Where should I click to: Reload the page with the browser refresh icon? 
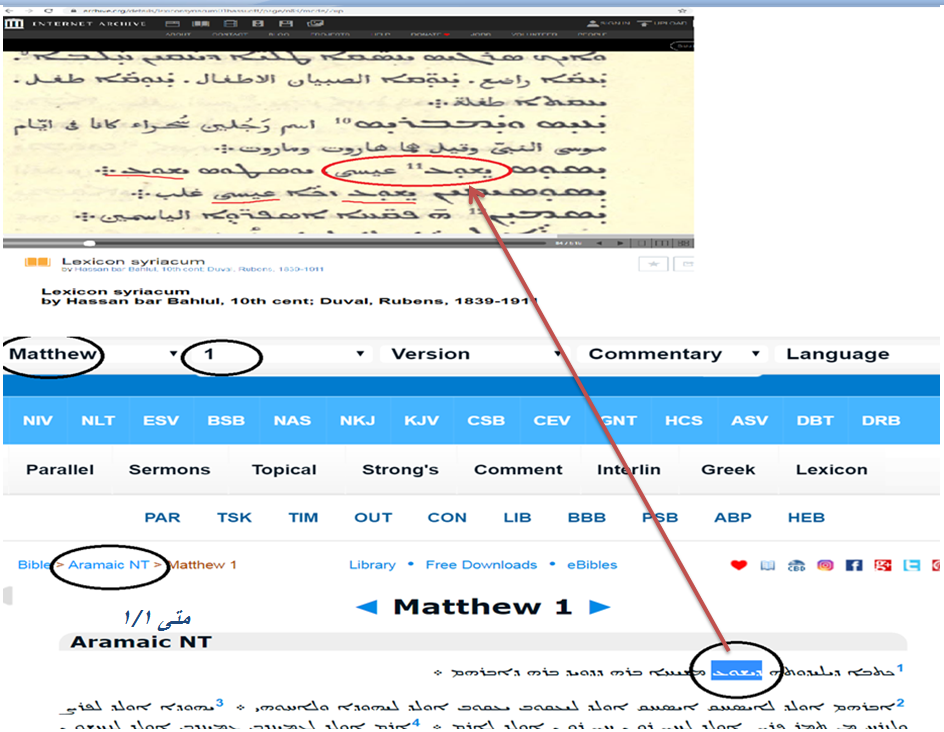pos(49,10)
